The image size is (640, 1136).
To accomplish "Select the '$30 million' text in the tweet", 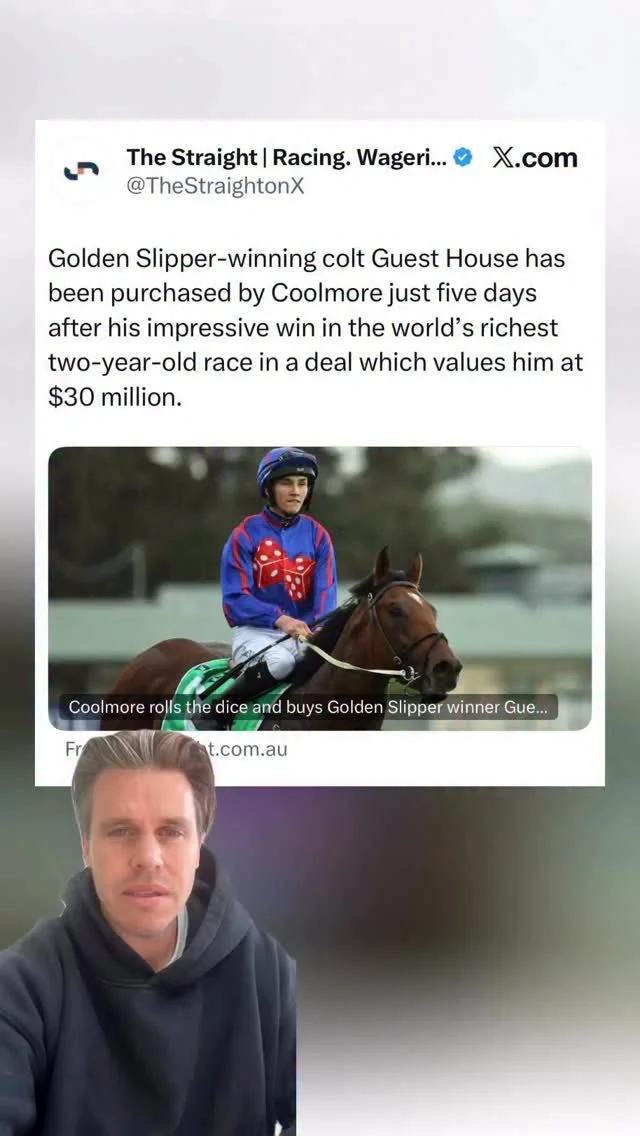I will (115, 398).
